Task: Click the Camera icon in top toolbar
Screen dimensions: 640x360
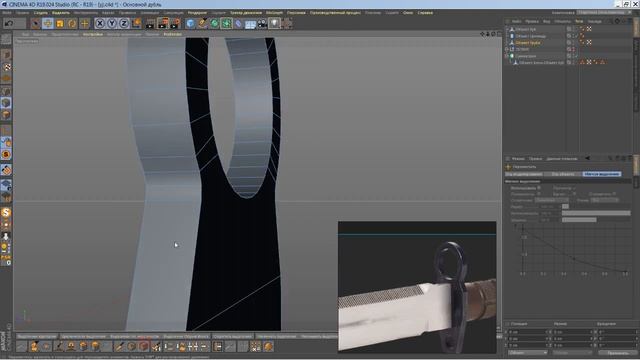Action: [262, 23]
